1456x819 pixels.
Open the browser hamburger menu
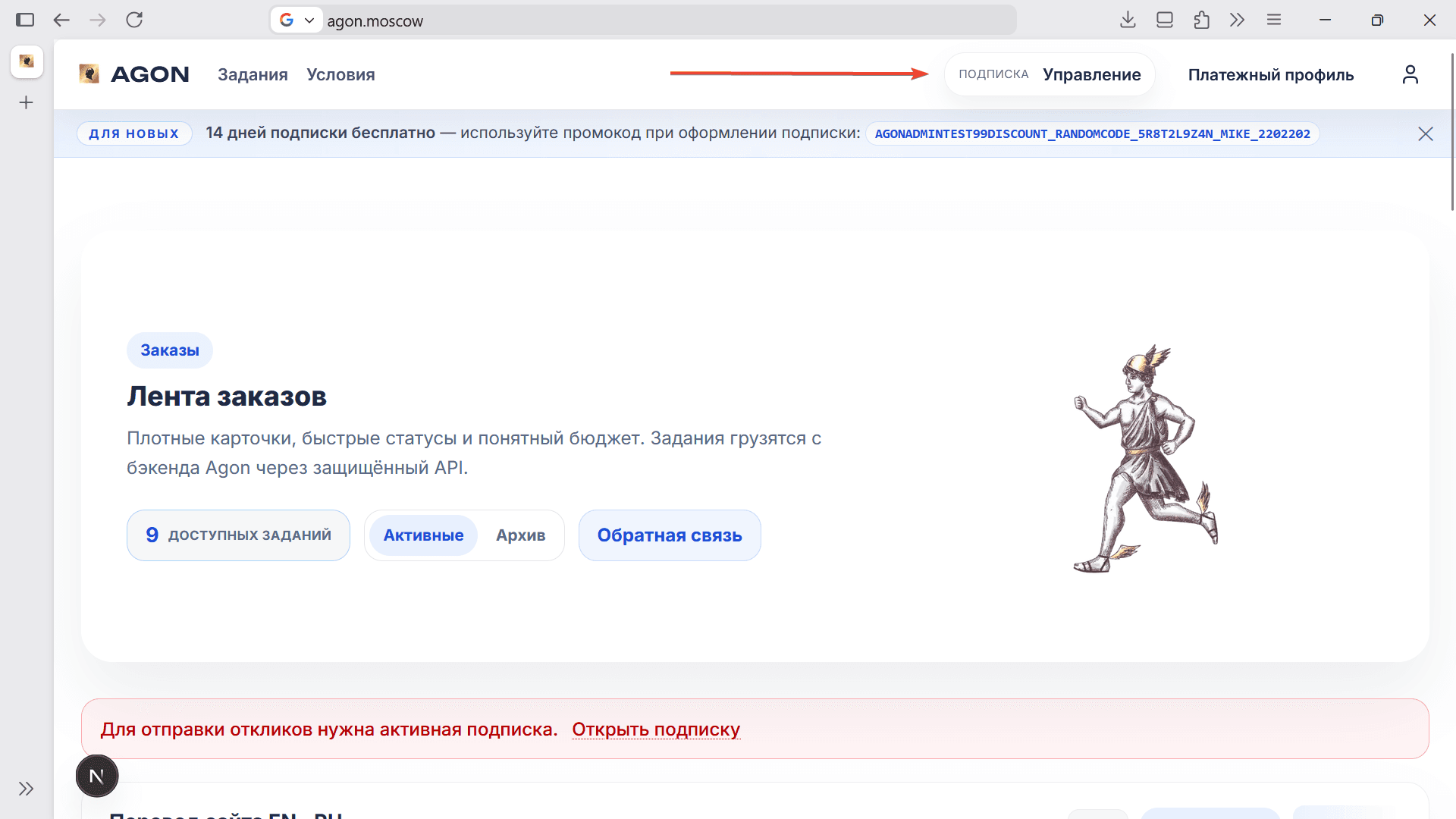click(1274, 20)
